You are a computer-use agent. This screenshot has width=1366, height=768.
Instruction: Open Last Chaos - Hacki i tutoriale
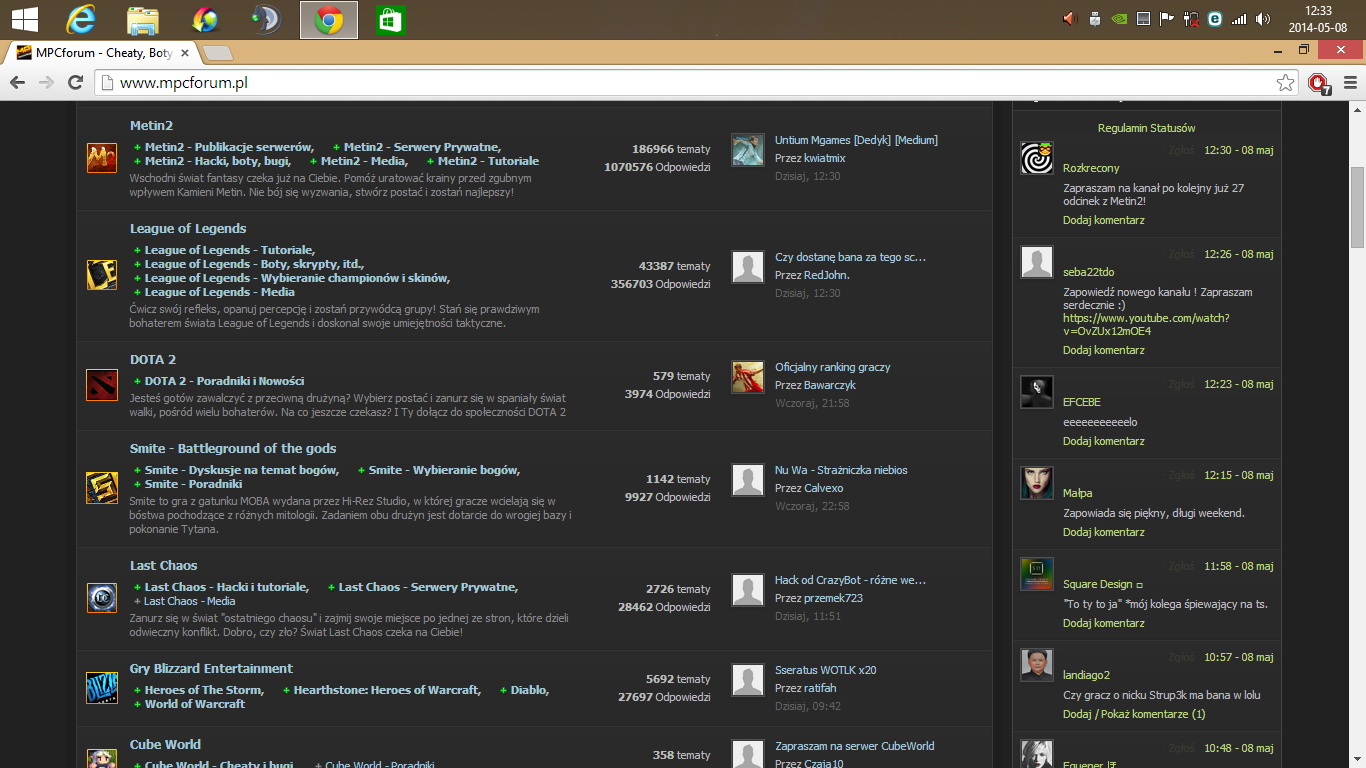pos(226,587)
